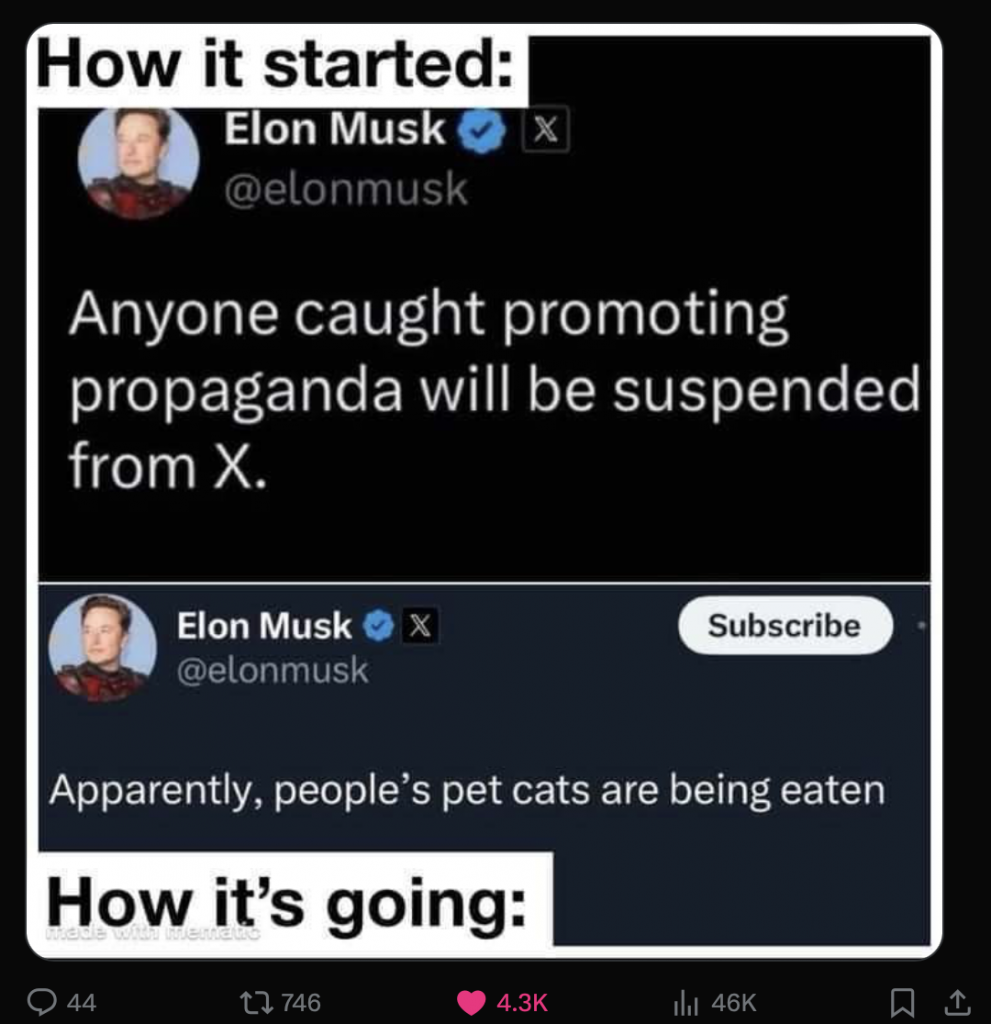Click the bottom blue verified badge

coord(378,626)
